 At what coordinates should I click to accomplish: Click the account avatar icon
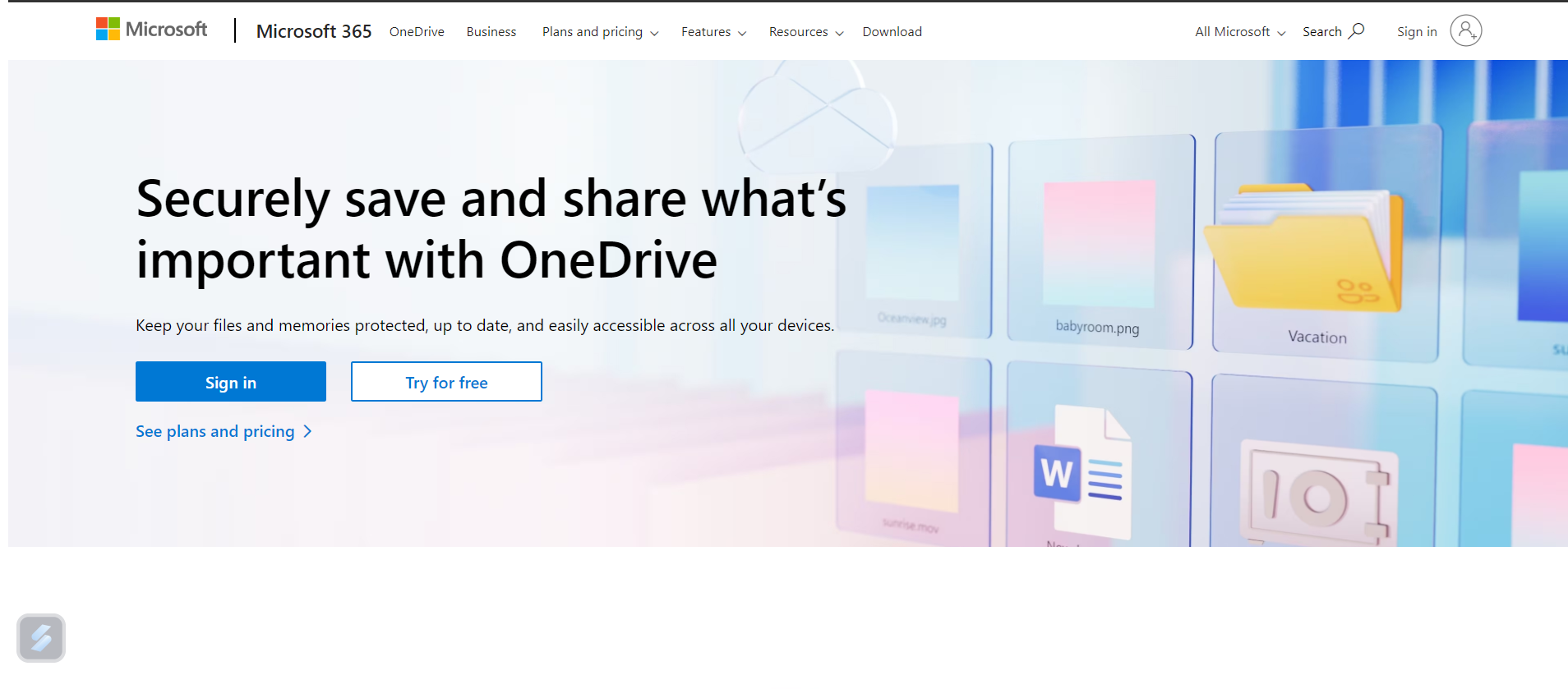point(1466,30)
